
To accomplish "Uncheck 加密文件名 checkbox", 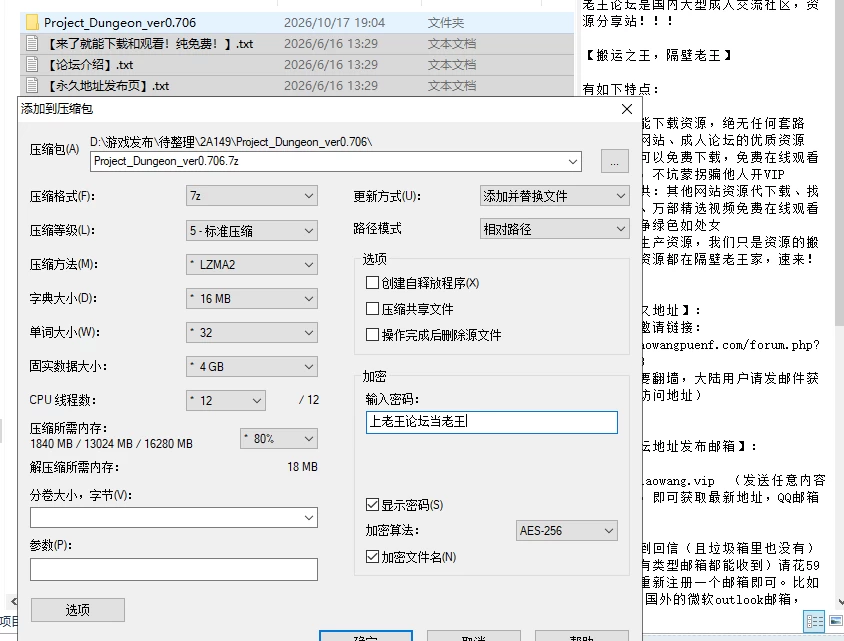I will click(x=372, y=557).
